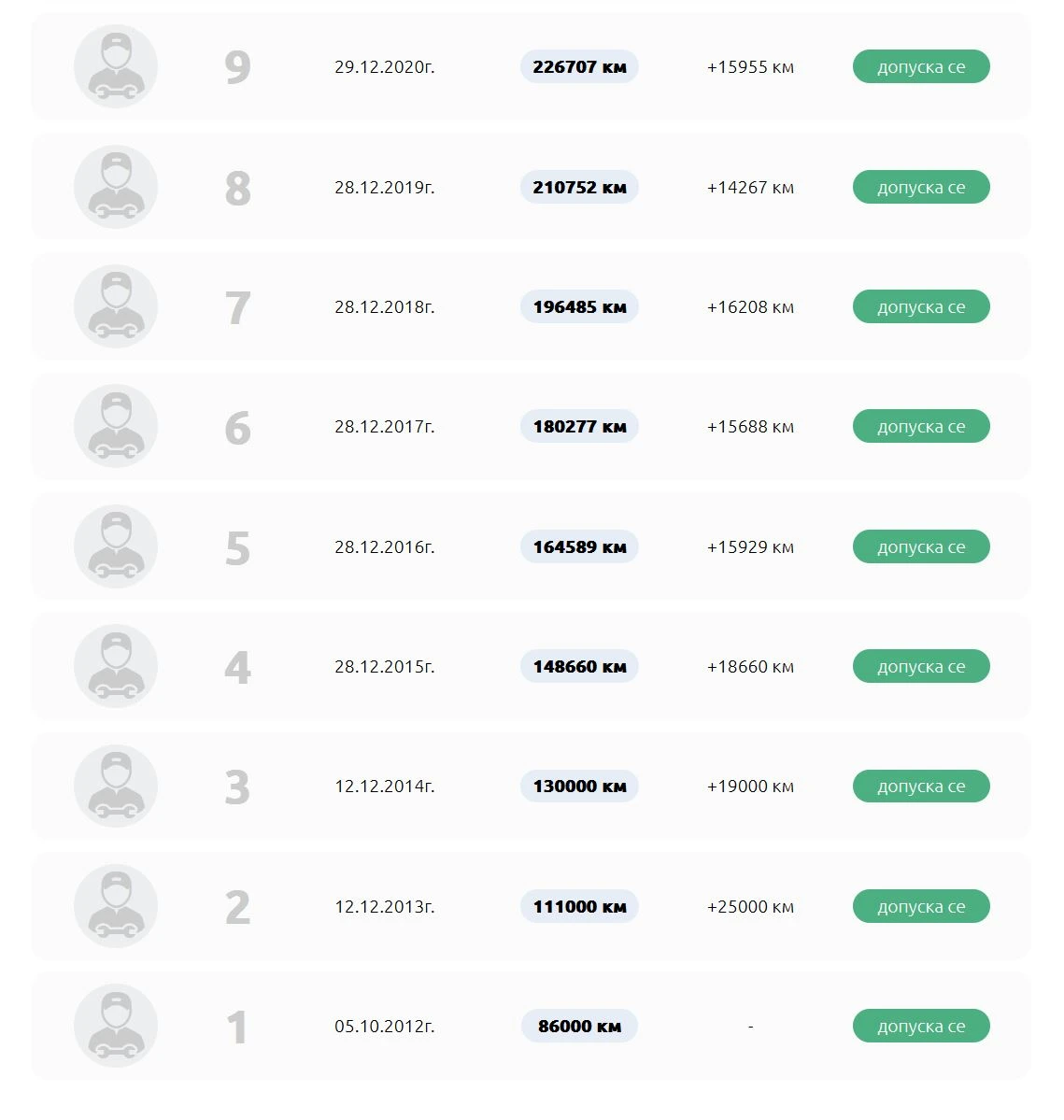Screen dimensions: 1064x1120
Task: Click the mechanic avatar icon for inspection 7
Action: pyautogui.click(x=116, y=306)
